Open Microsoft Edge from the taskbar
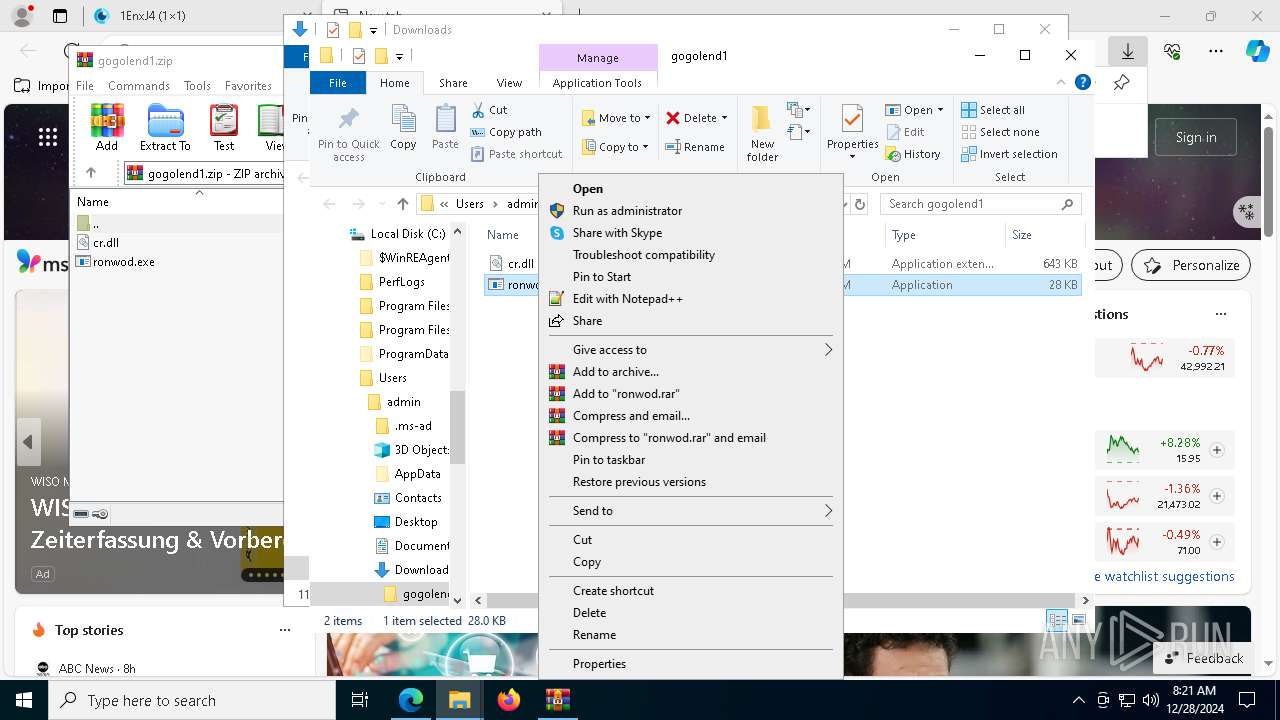 [x=411, y=700]
